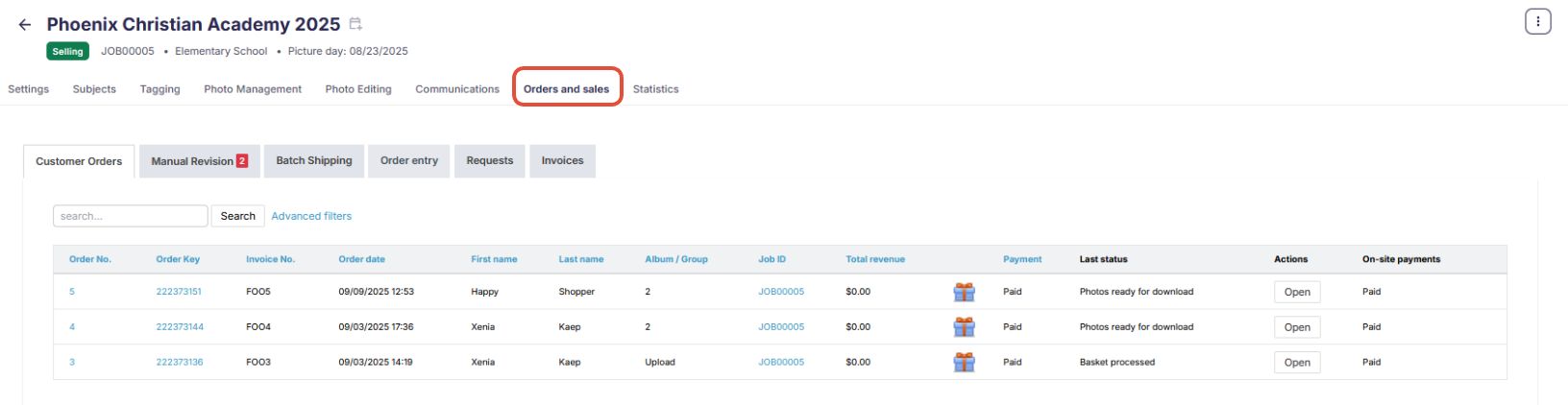Open the Settings tab
Image resolution: width=1568 pixels, height=405 pixels.
[28, 89]
